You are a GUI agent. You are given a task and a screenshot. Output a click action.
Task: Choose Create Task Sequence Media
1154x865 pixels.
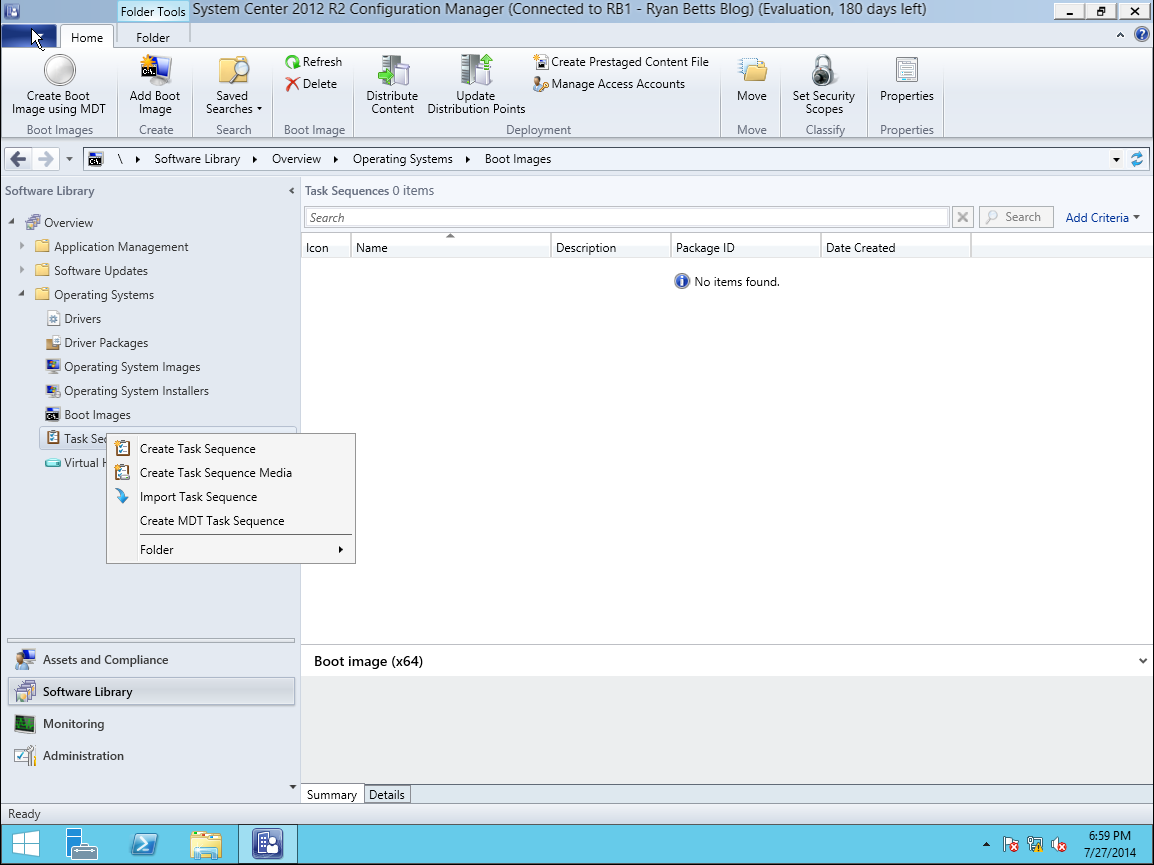point(231,473)
